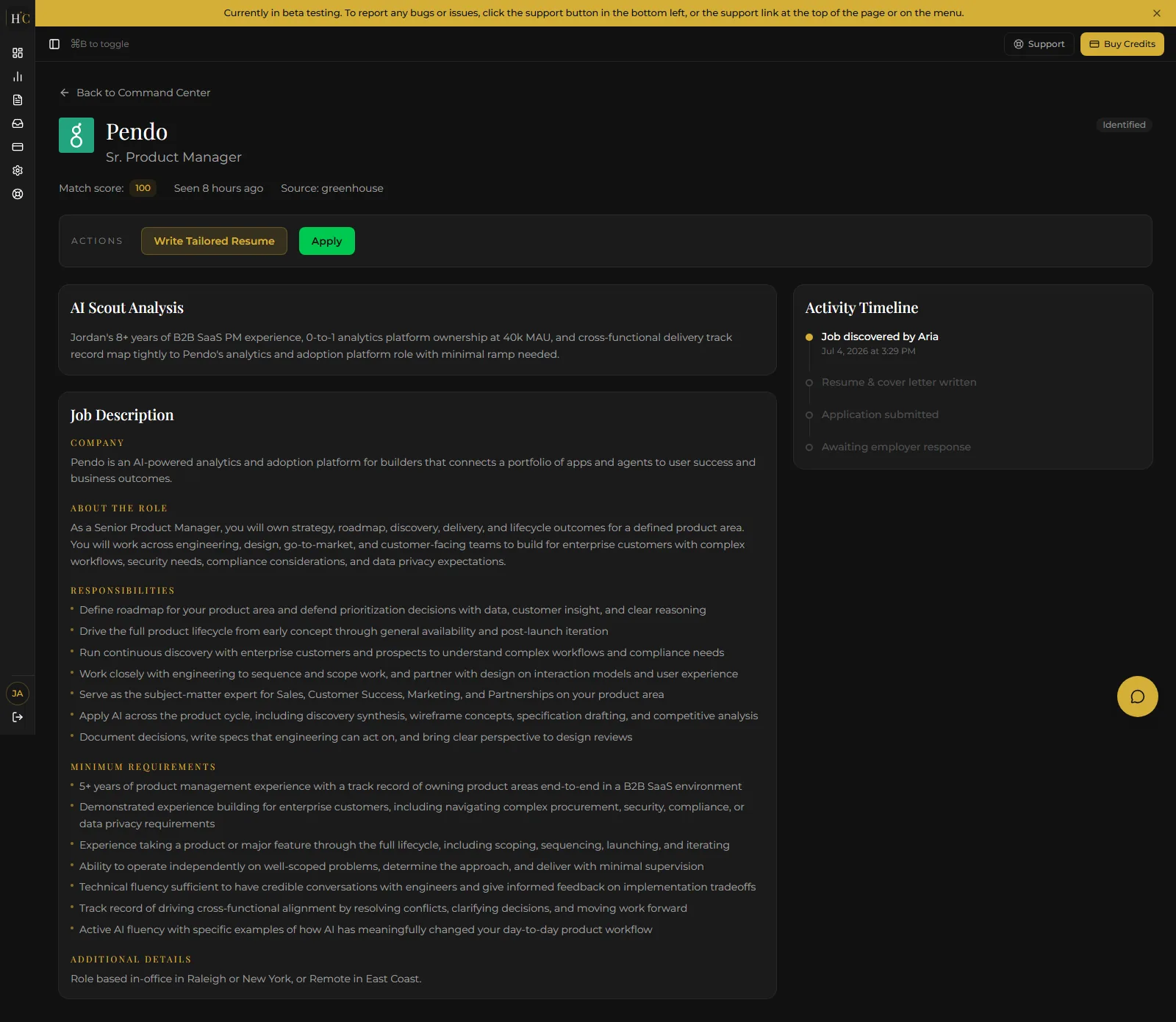Open the inbox tray sidebar icon

tap(18, 123)
